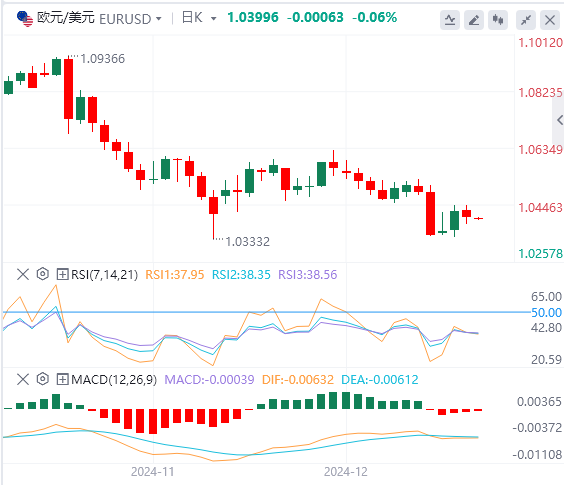Viewport: 564px width, 485px height.
Task: Expand the right side panel arrow
Action: click(559, 120)
